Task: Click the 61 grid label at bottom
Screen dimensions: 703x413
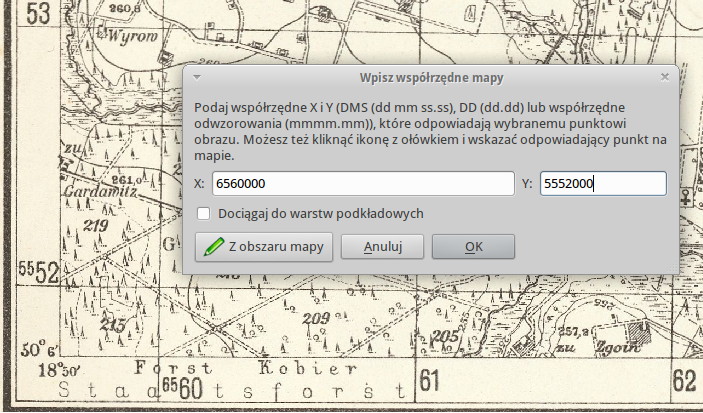Action: pyautogui.click(x=430, y=380)
